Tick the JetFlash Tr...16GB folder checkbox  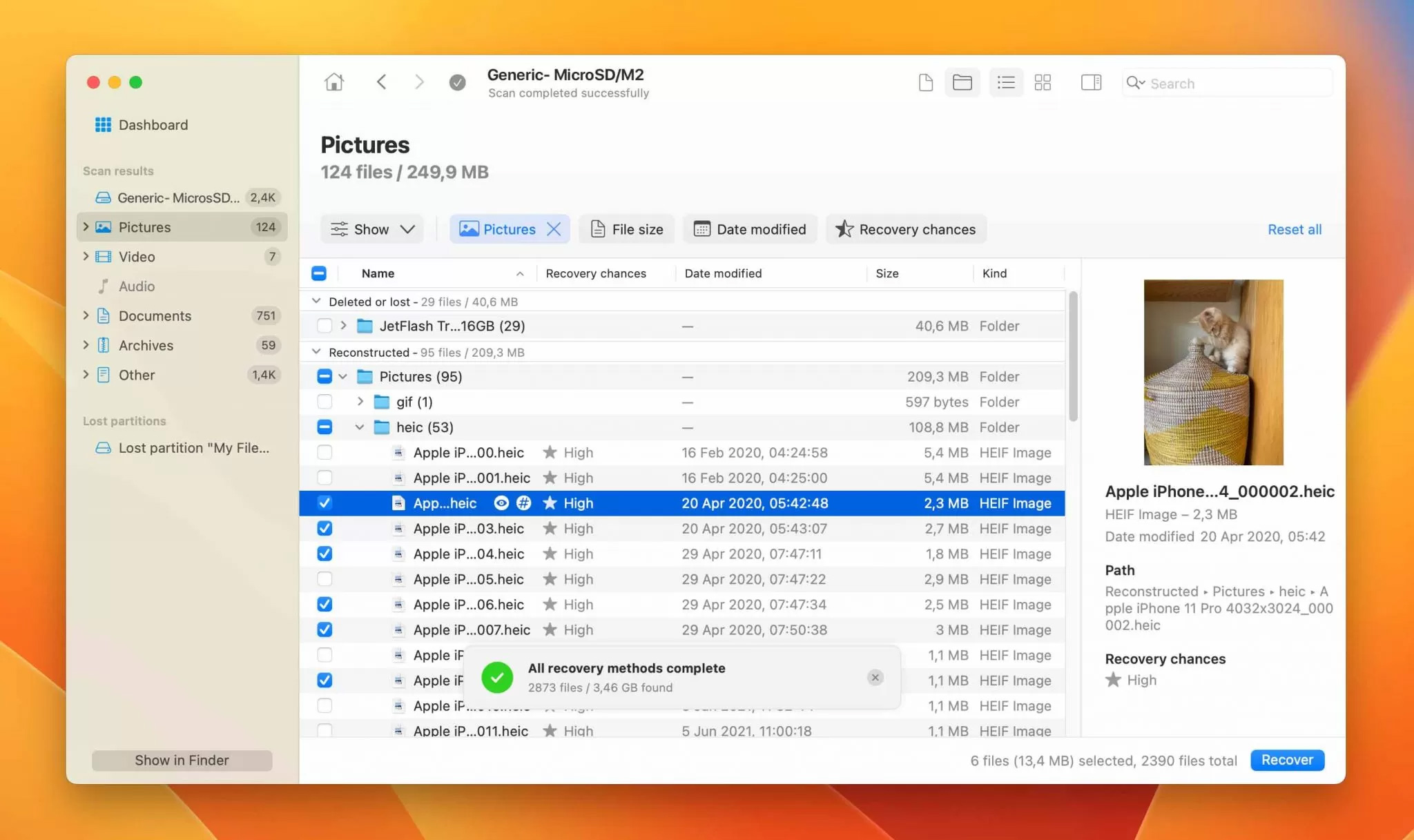coord(325,326)
